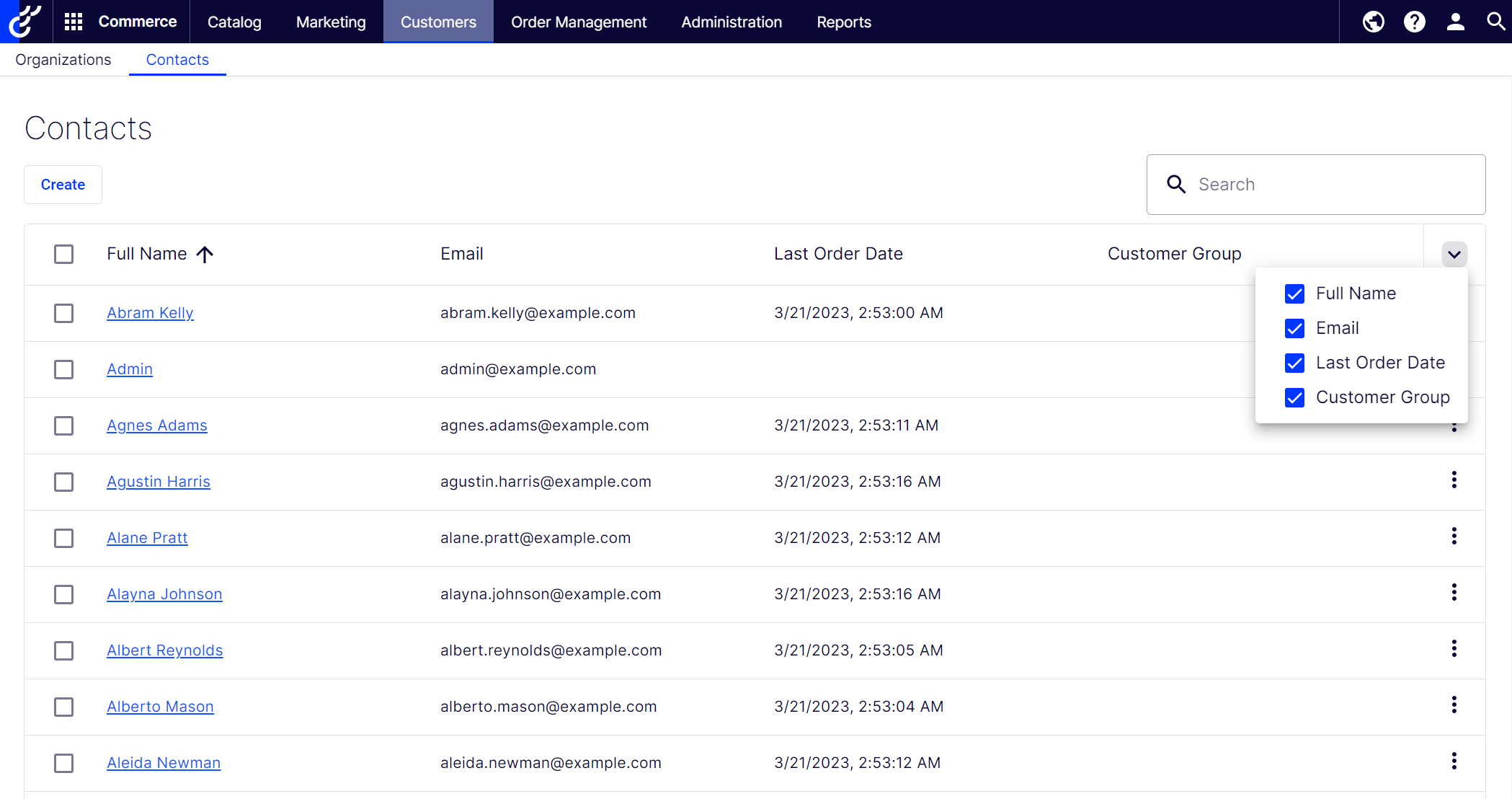This screenshot has width=1512, height=799.
Task: Open actions menu for Agustin Harris row
Action: [1454, 480]
